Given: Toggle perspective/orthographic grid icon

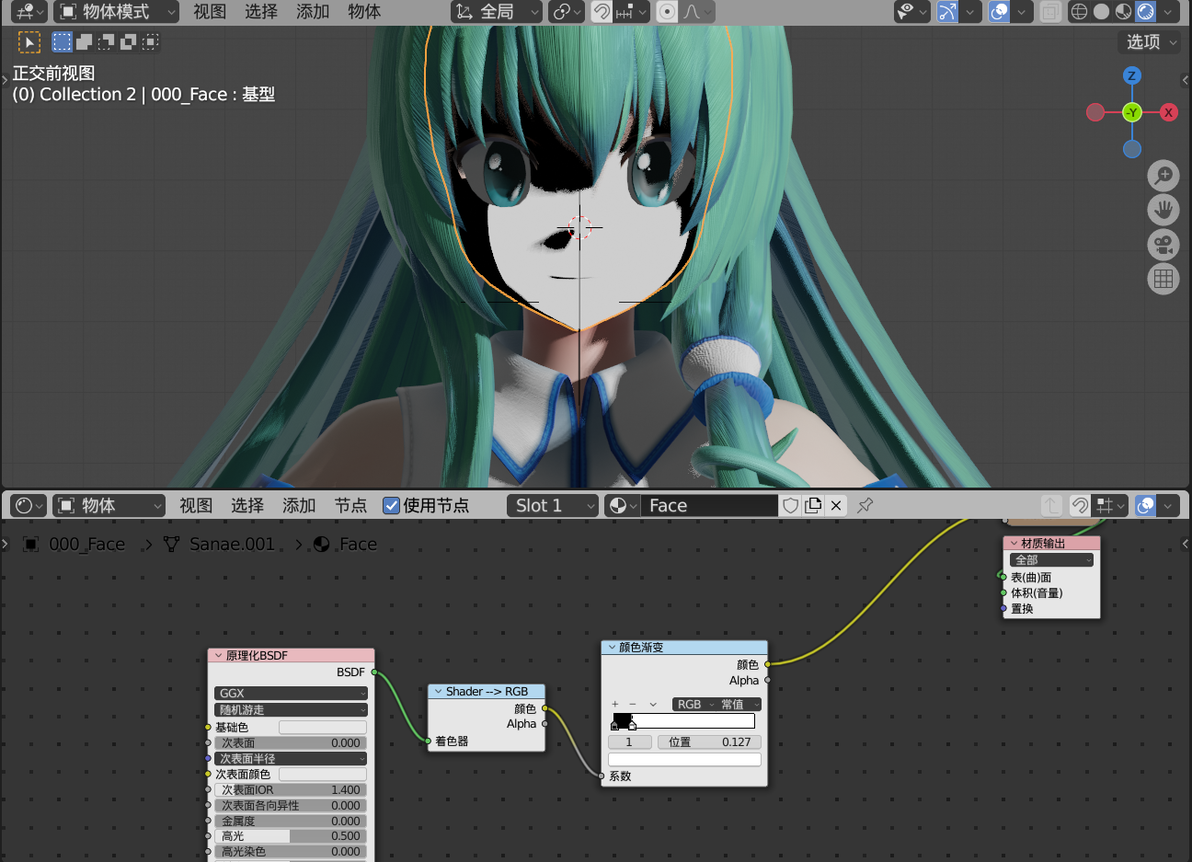Looking at the screenshot, I should click(x=1163, y=279).
